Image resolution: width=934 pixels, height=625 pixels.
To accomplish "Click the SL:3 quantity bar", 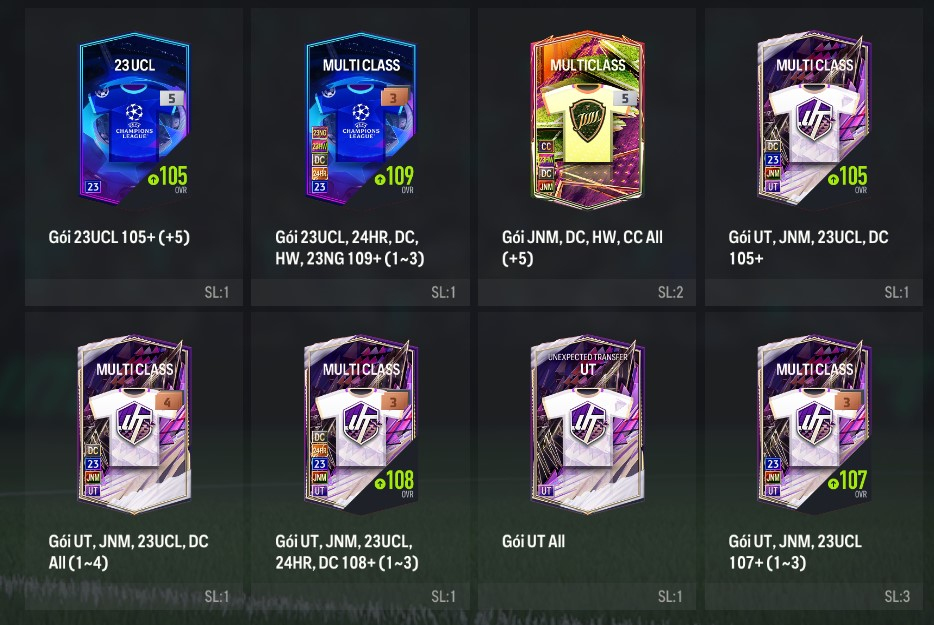I will point(814,596).
